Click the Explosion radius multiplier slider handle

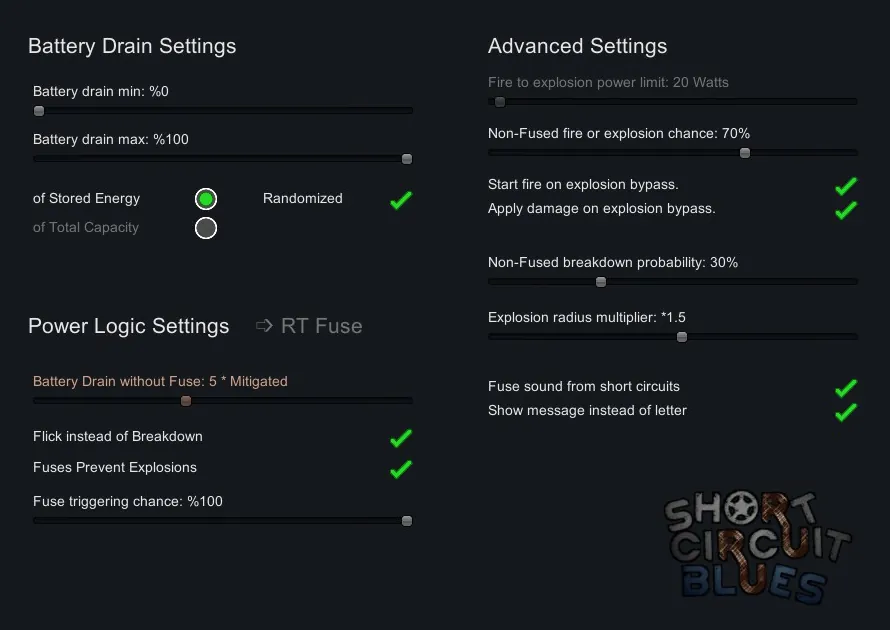(682, 337)
